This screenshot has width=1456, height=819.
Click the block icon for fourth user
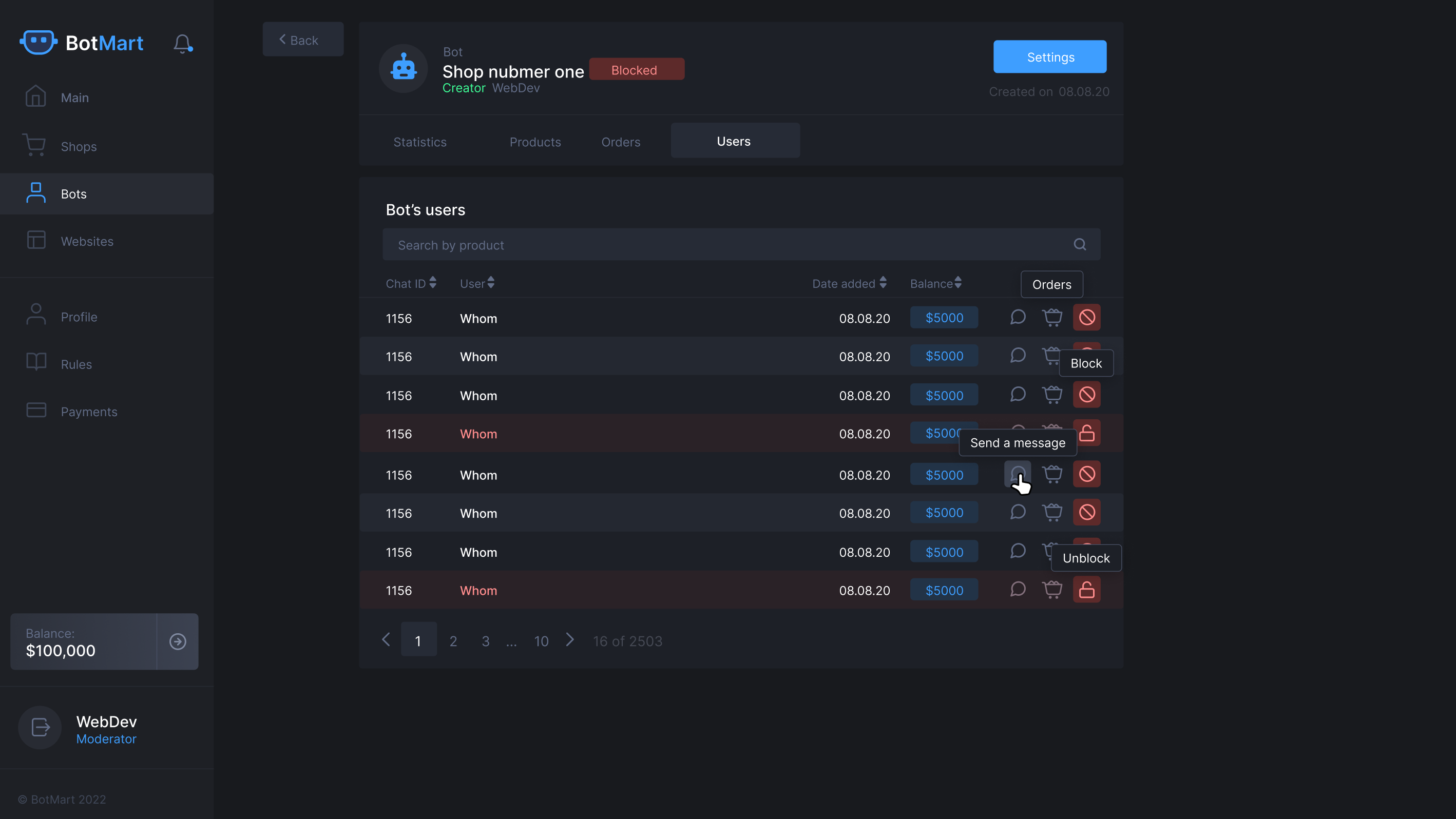(1087, 433)
